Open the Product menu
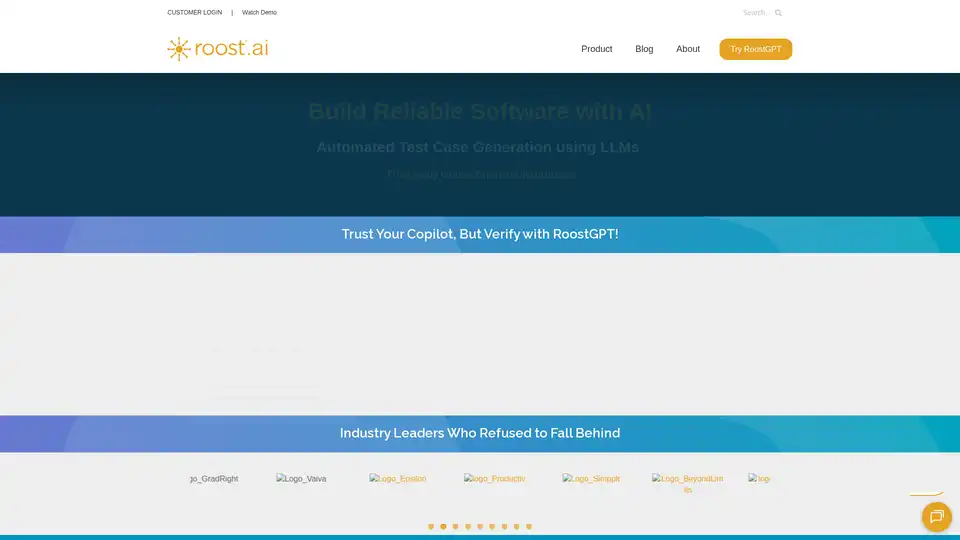This screenshot has width=960, height=540. click(x=596, y=49)
